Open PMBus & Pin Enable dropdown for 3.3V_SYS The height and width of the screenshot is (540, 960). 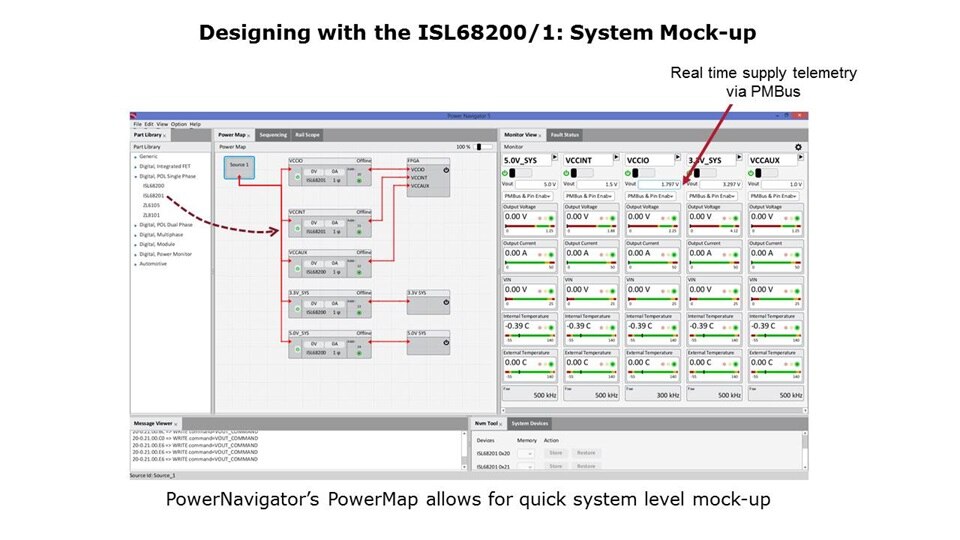[x=713, y=196]
